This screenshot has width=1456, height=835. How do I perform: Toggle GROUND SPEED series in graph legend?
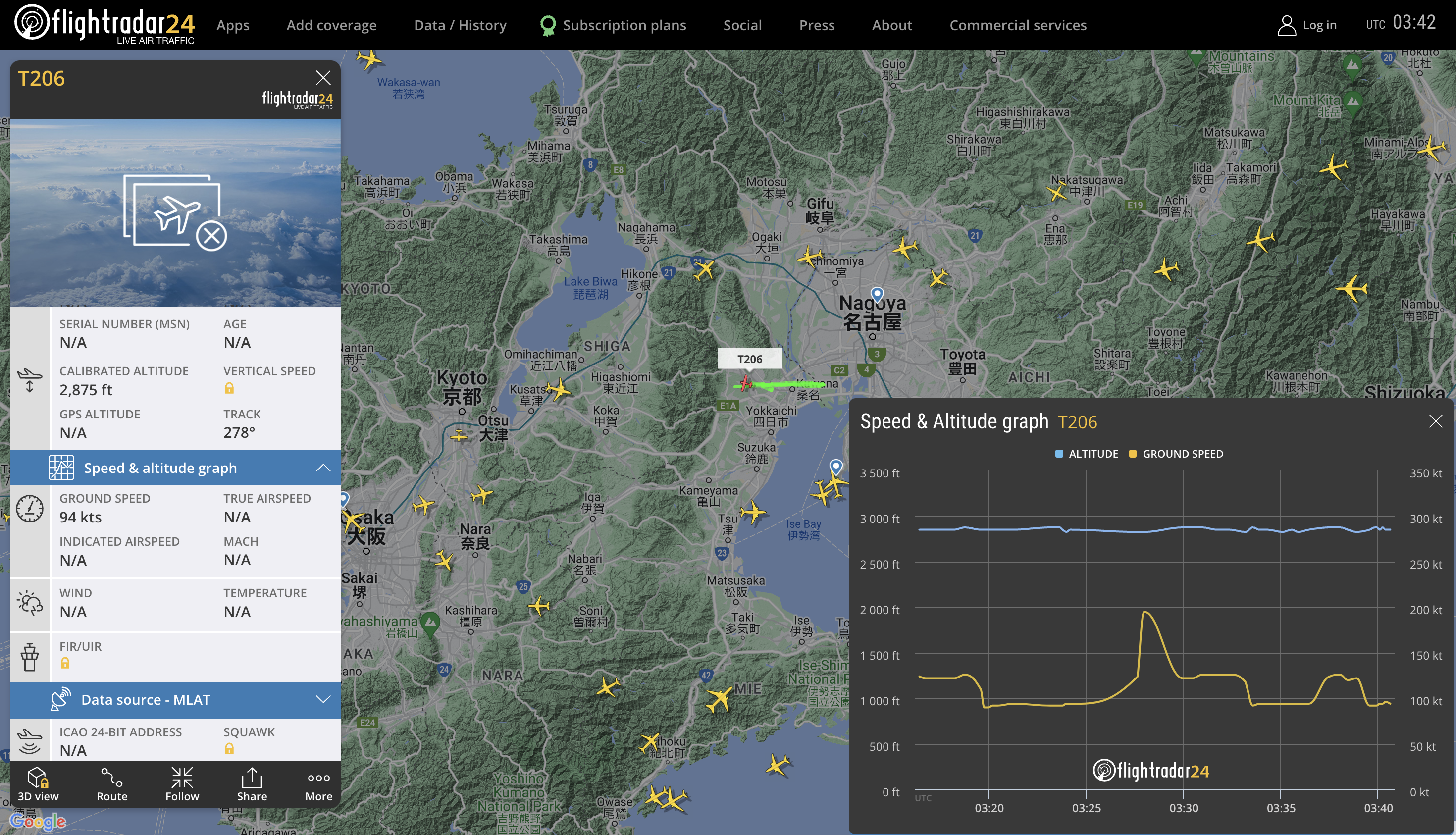coord(1176,454)
